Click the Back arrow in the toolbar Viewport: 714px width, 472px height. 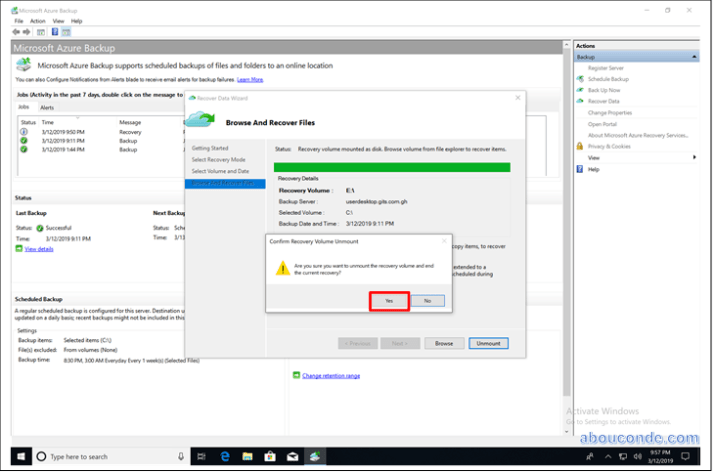16,31
